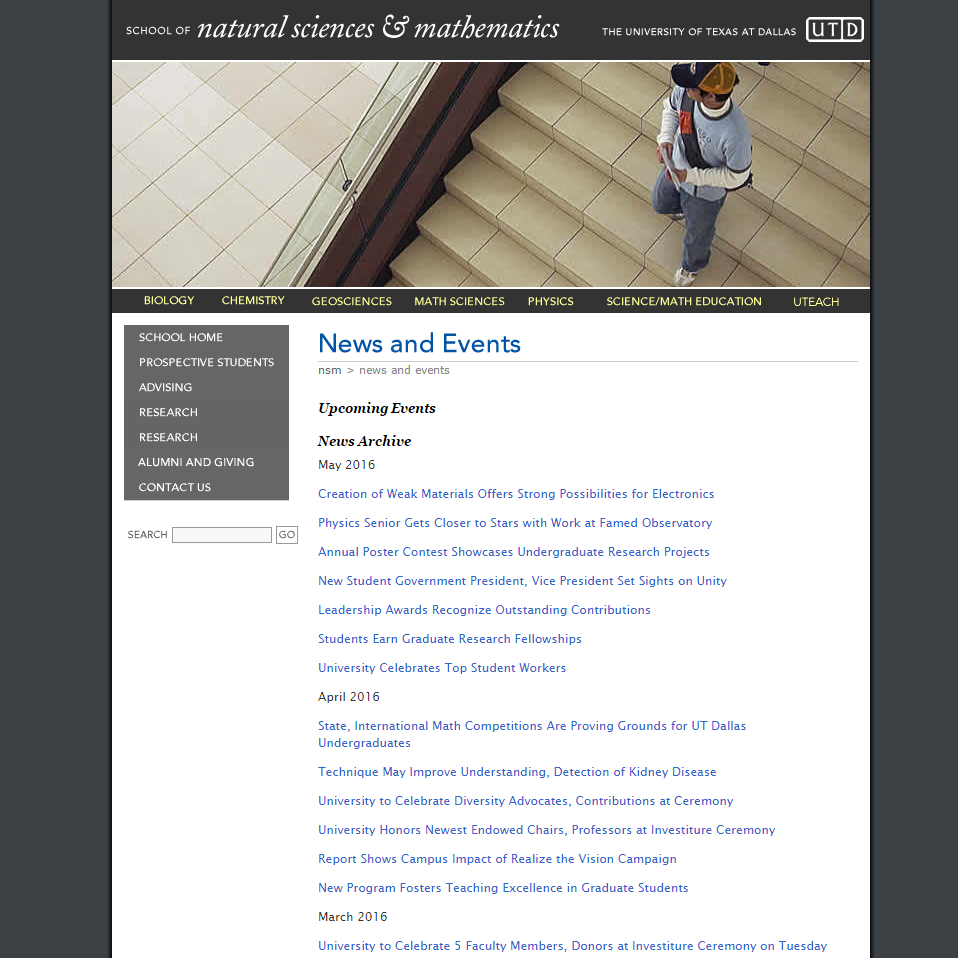This screenshot has width=958, height=958.
Task: Navigate to the Physics department
Action: 550,301
